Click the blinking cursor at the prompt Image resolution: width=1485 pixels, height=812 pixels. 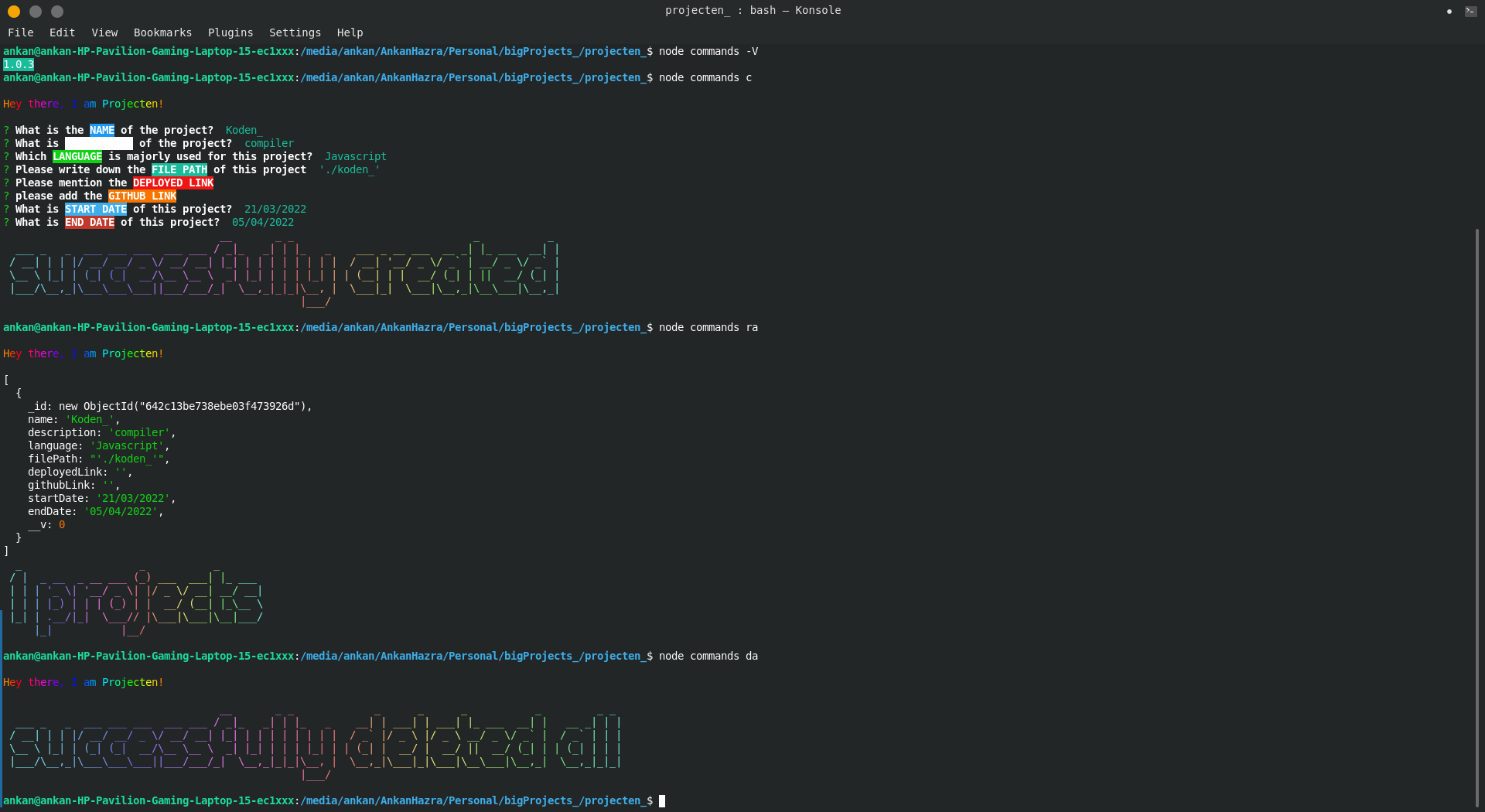pos(661,800)
